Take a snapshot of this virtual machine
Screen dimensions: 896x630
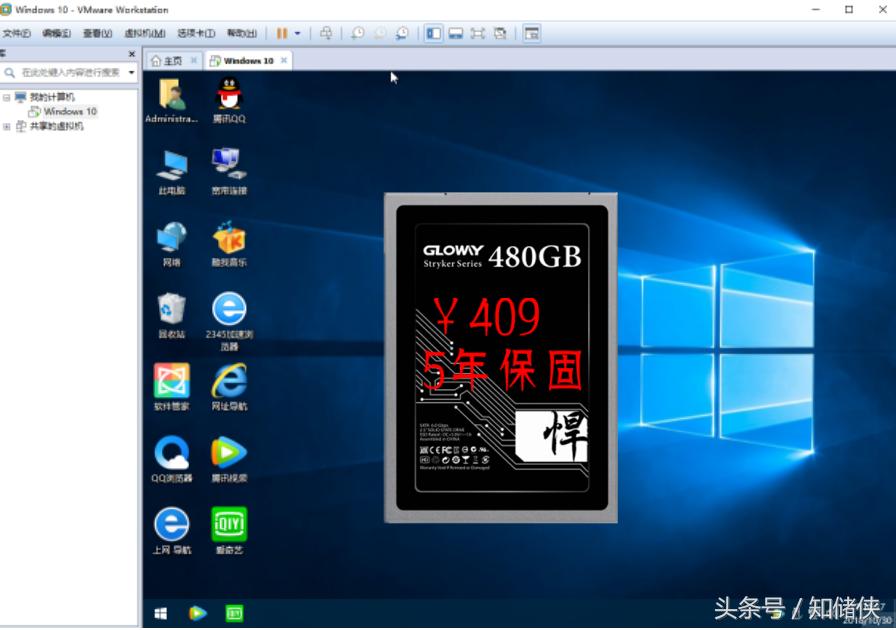point(358,33)
